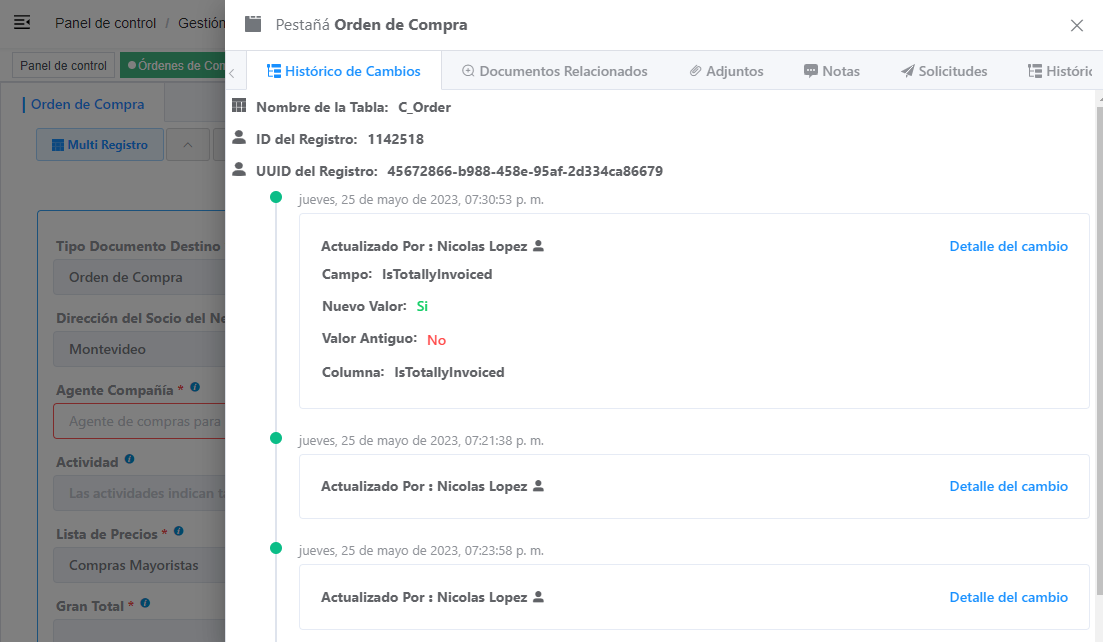Click the table icon beside Nombre de la Tabla
1103x642 pixels.
(239, 106)
